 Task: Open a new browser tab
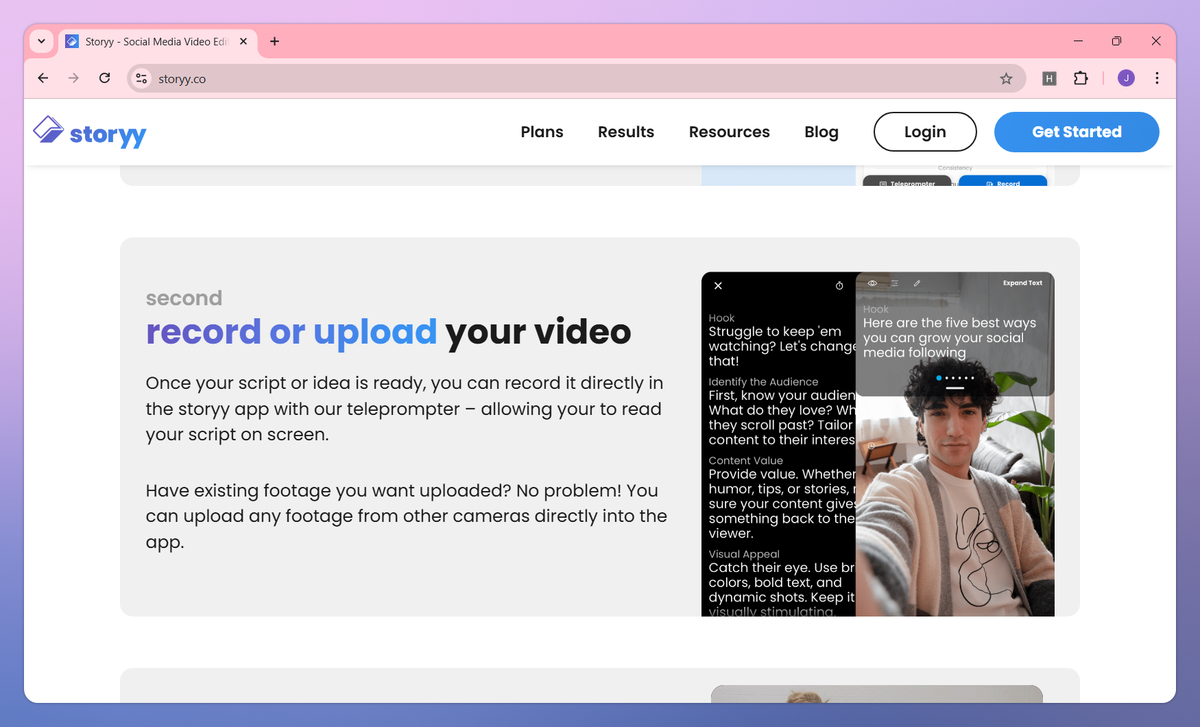[x=275, y=41]
